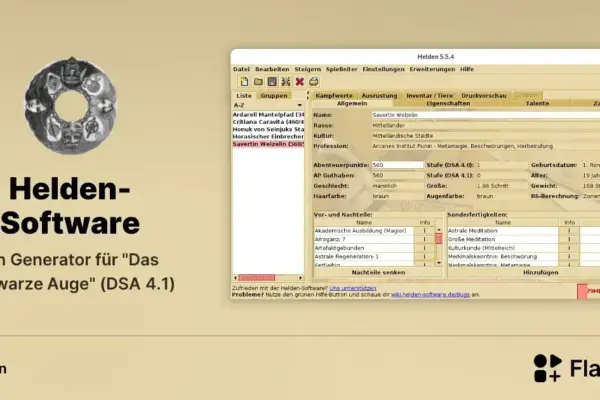The image size is (600, 400).
Task: Click the wiki.helden-software.de/bugs link
Action: (x=430, y=295)
